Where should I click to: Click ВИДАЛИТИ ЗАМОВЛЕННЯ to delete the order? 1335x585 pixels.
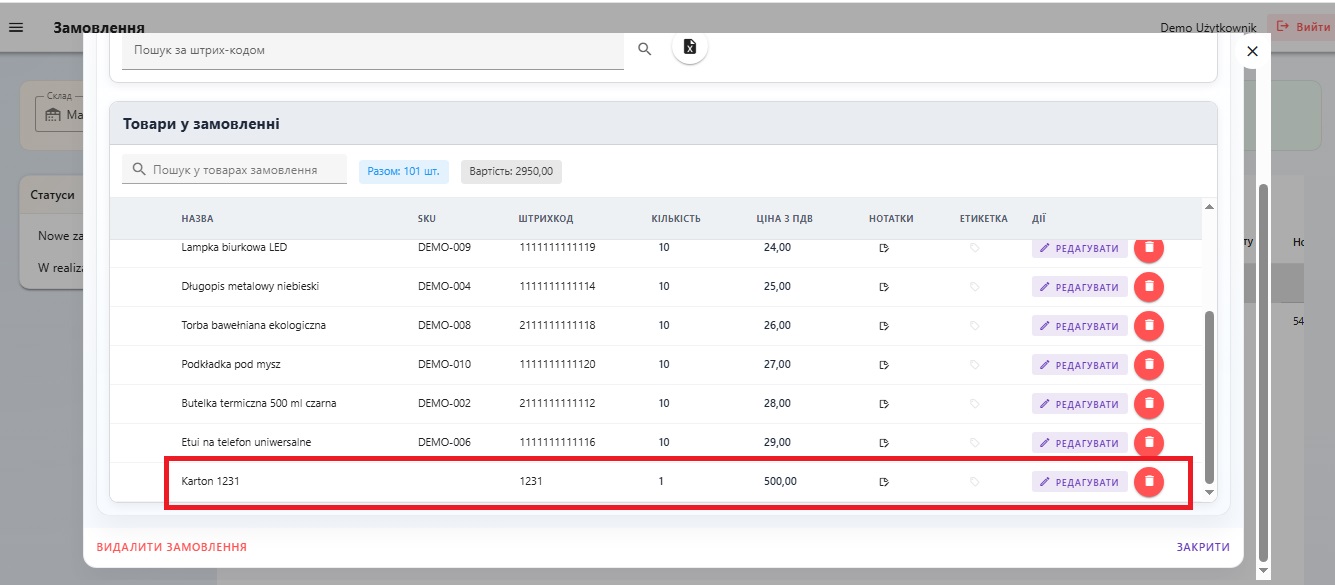(172, 547)
